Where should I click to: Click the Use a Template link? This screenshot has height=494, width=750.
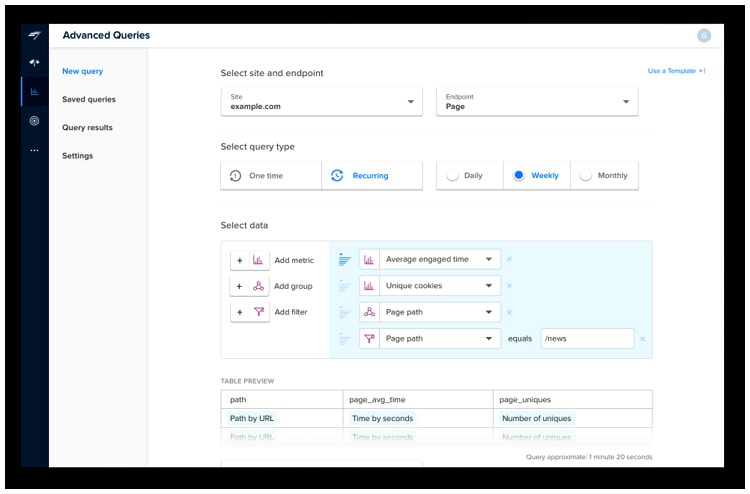[x=676, y=71]
